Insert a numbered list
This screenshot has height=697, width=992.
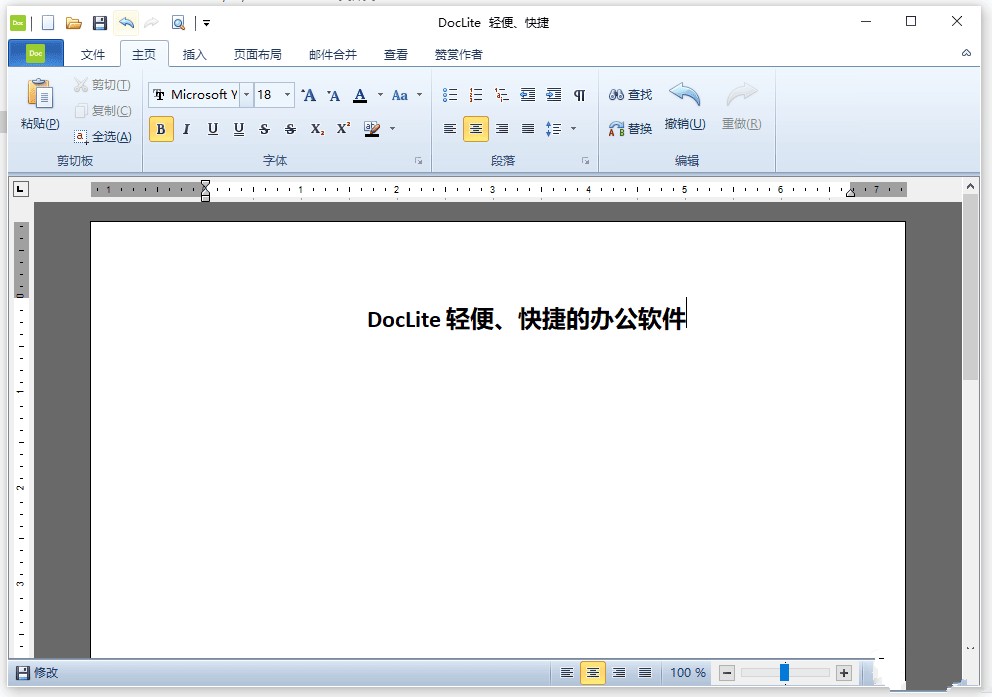point(476,95)
